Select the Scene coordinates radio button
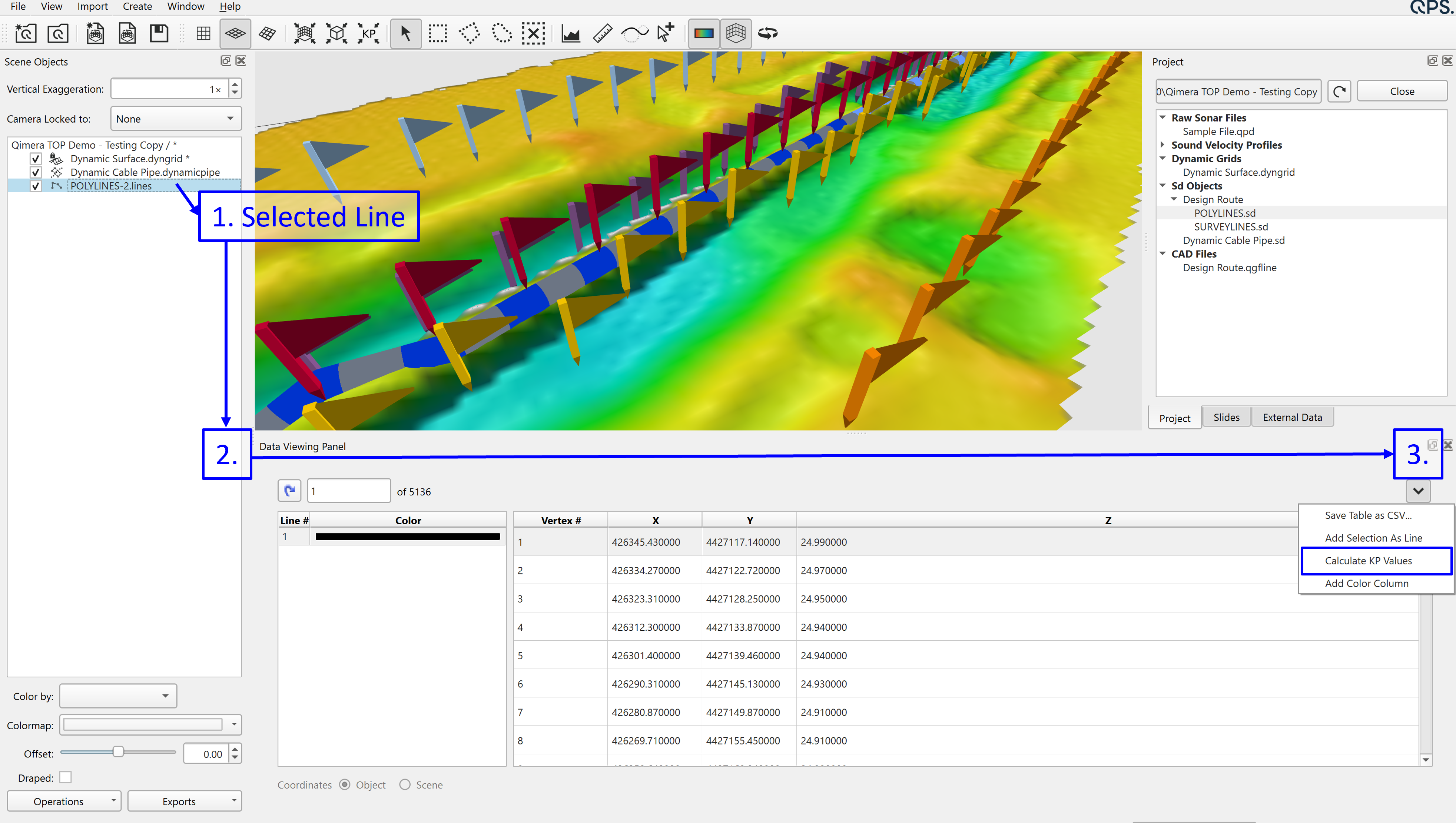 (405, 784)
